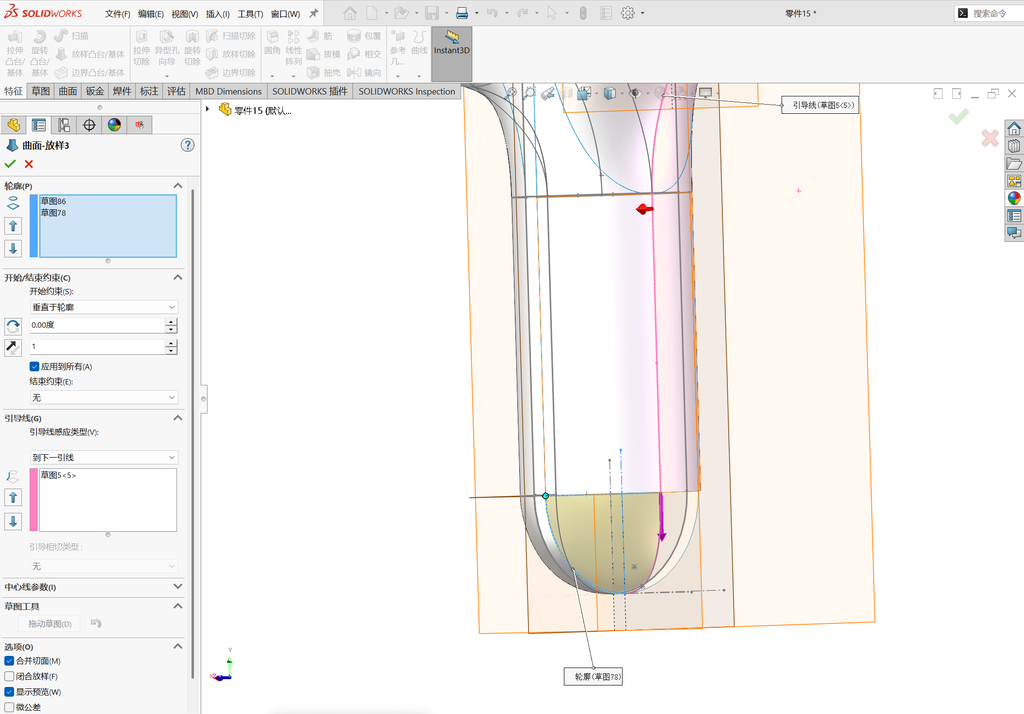This screenshot has width=1024, height=714.
Task: Collapse the 引导线 section
Action: pos(178,418)
